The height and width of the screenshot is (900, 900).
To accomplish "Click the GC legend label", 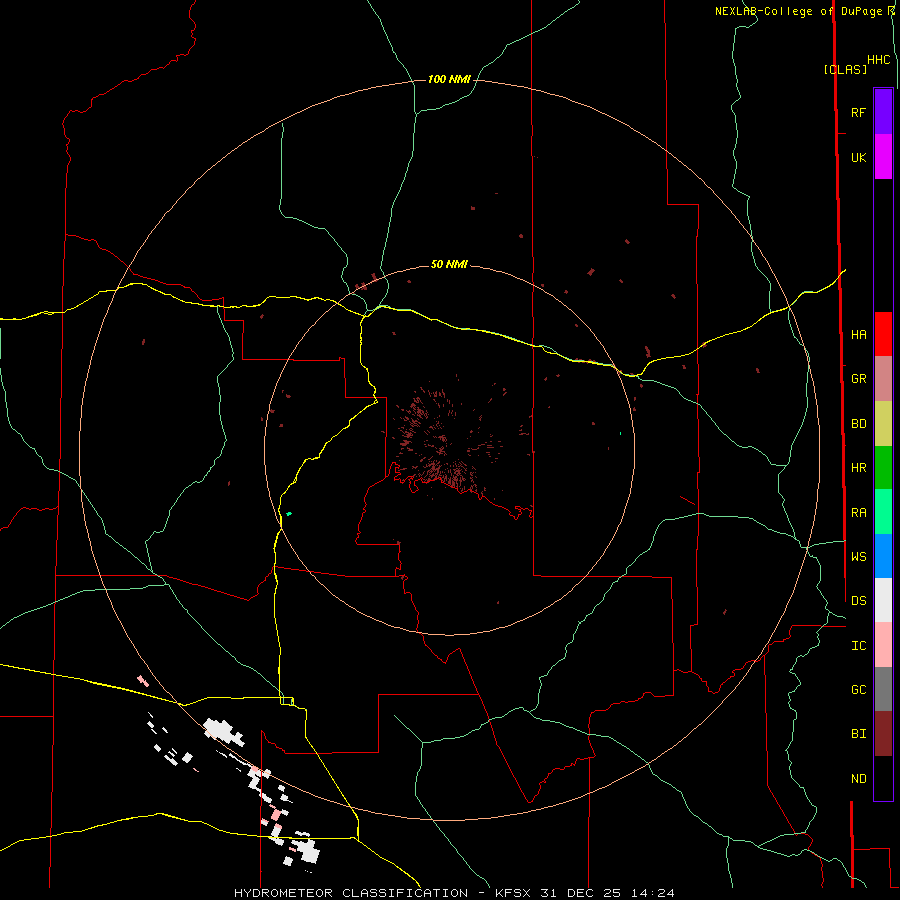I will [858, 690].
